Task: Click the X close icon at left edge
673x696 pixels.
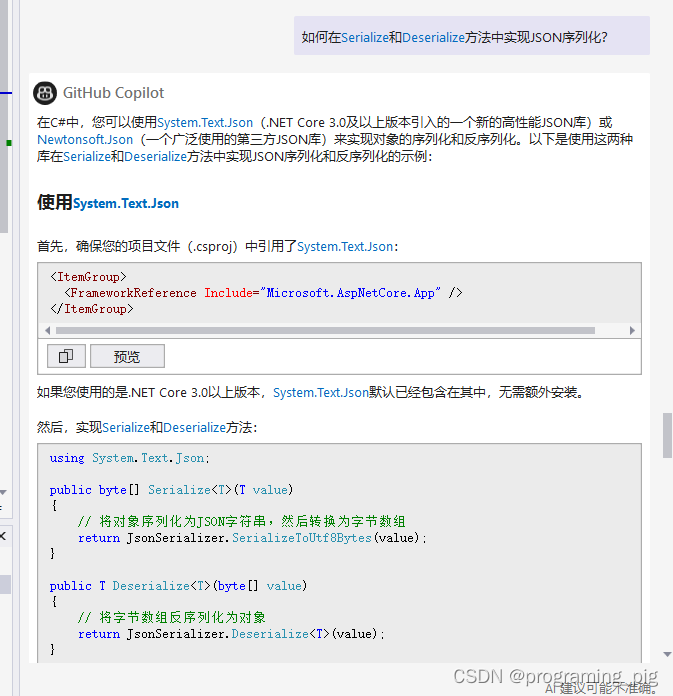Action: pyautogui.click(x=3, y=536)
